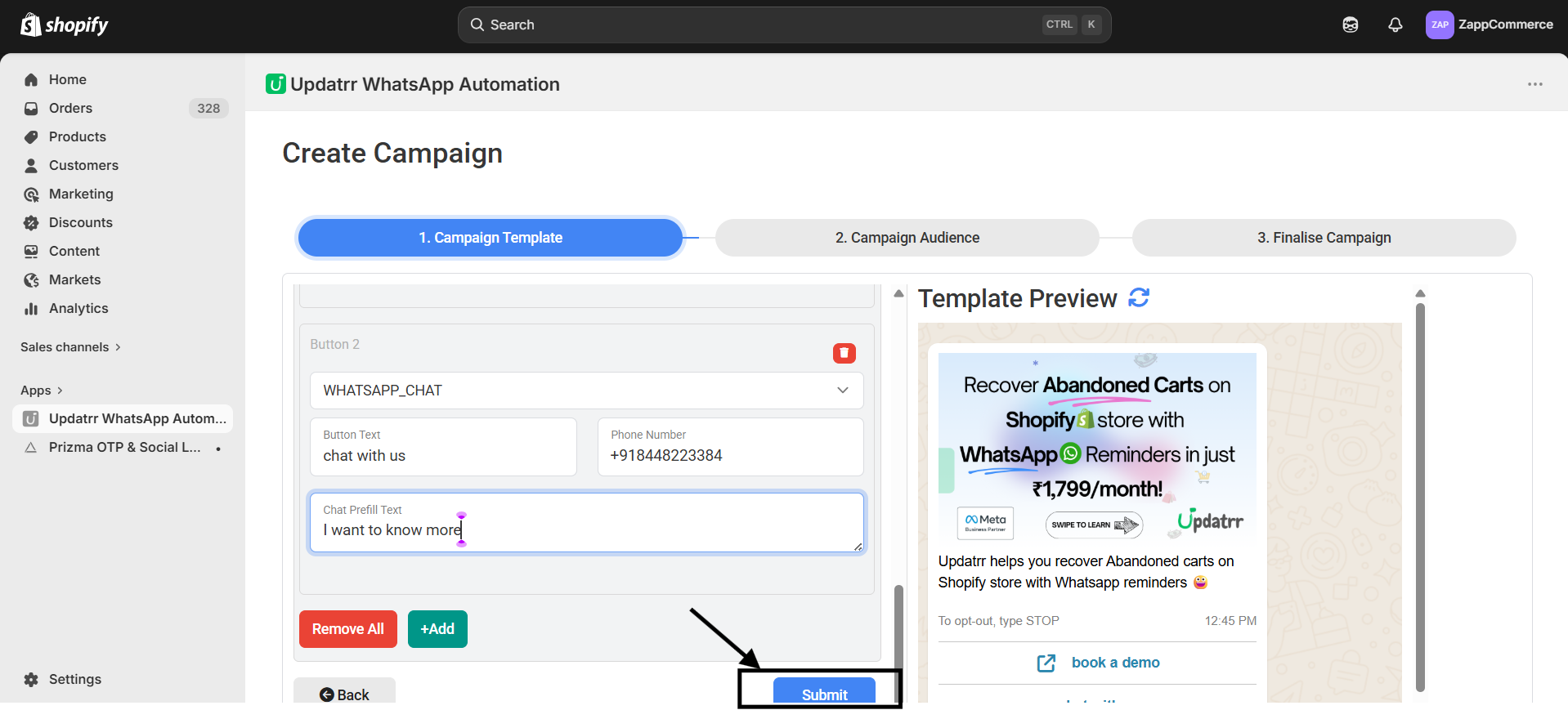Switch to the Campaign Audience step
This screenshot has width=1568, height=710.
tap(907, 238)
